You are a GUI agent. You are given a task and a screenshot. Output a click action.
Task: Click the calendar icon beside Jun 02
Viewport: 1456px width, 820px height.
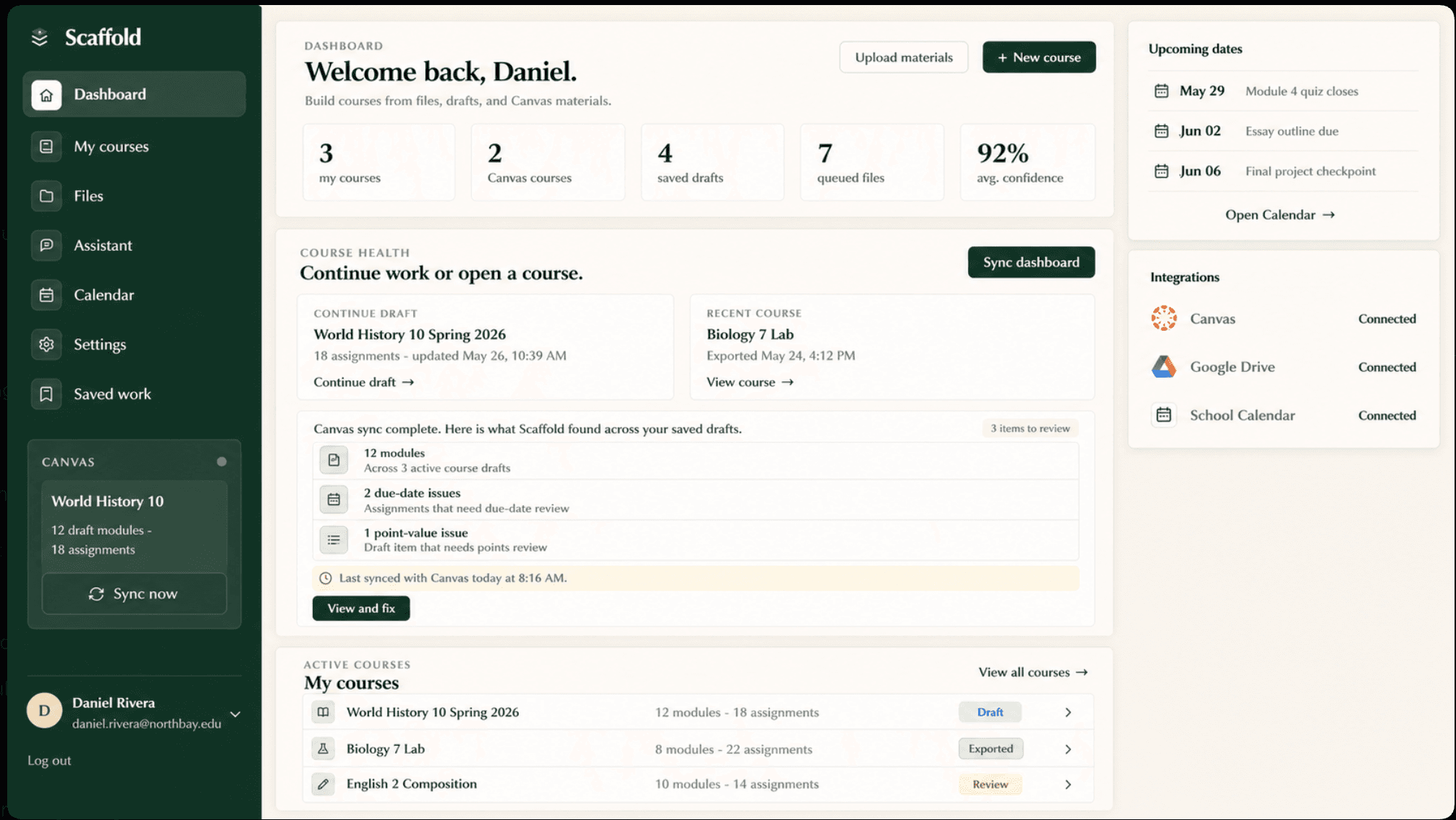point(1161,131)
